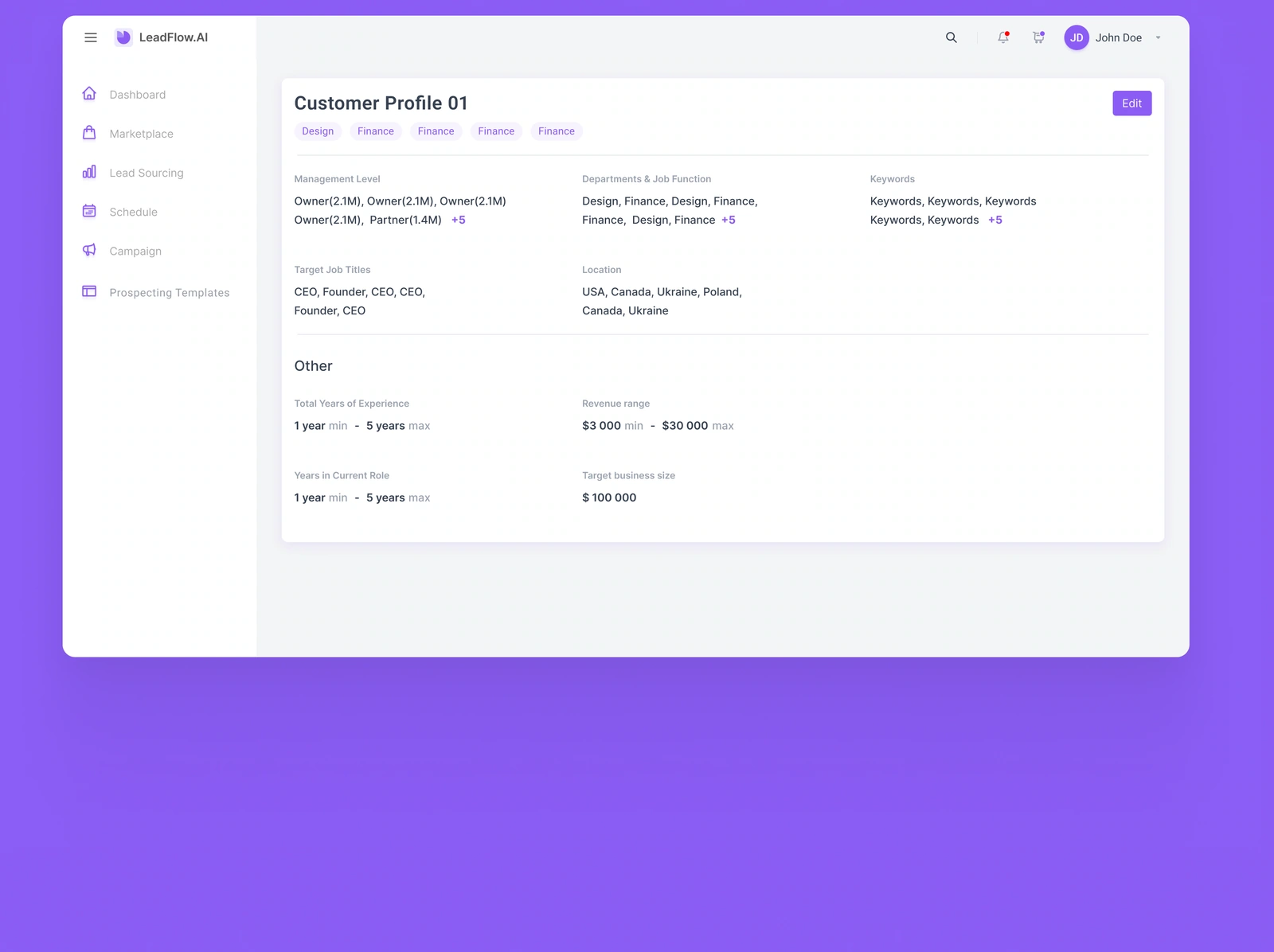This screenshot has height=952, width=1274.
Task: Click the John Doe username
Action: [1119, 37]
